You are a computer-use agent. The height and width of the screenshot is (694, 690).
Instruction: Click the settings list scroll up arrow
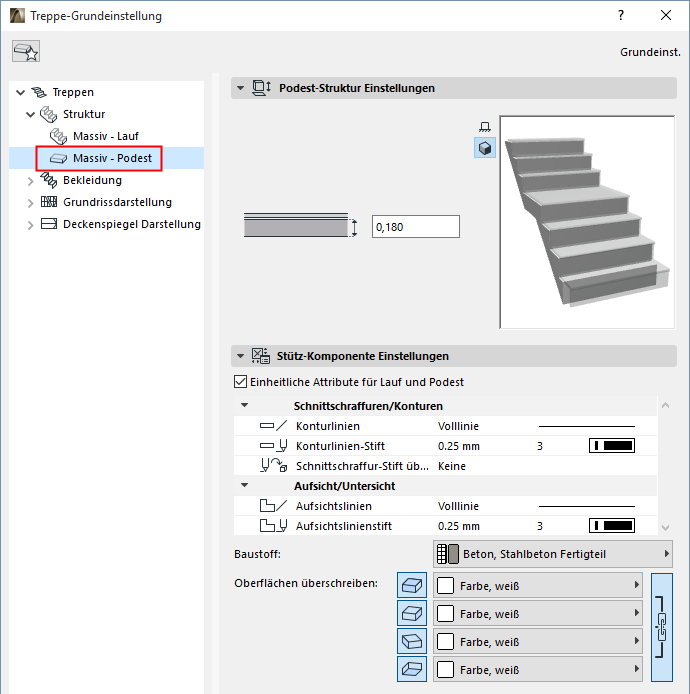(665, 405)
